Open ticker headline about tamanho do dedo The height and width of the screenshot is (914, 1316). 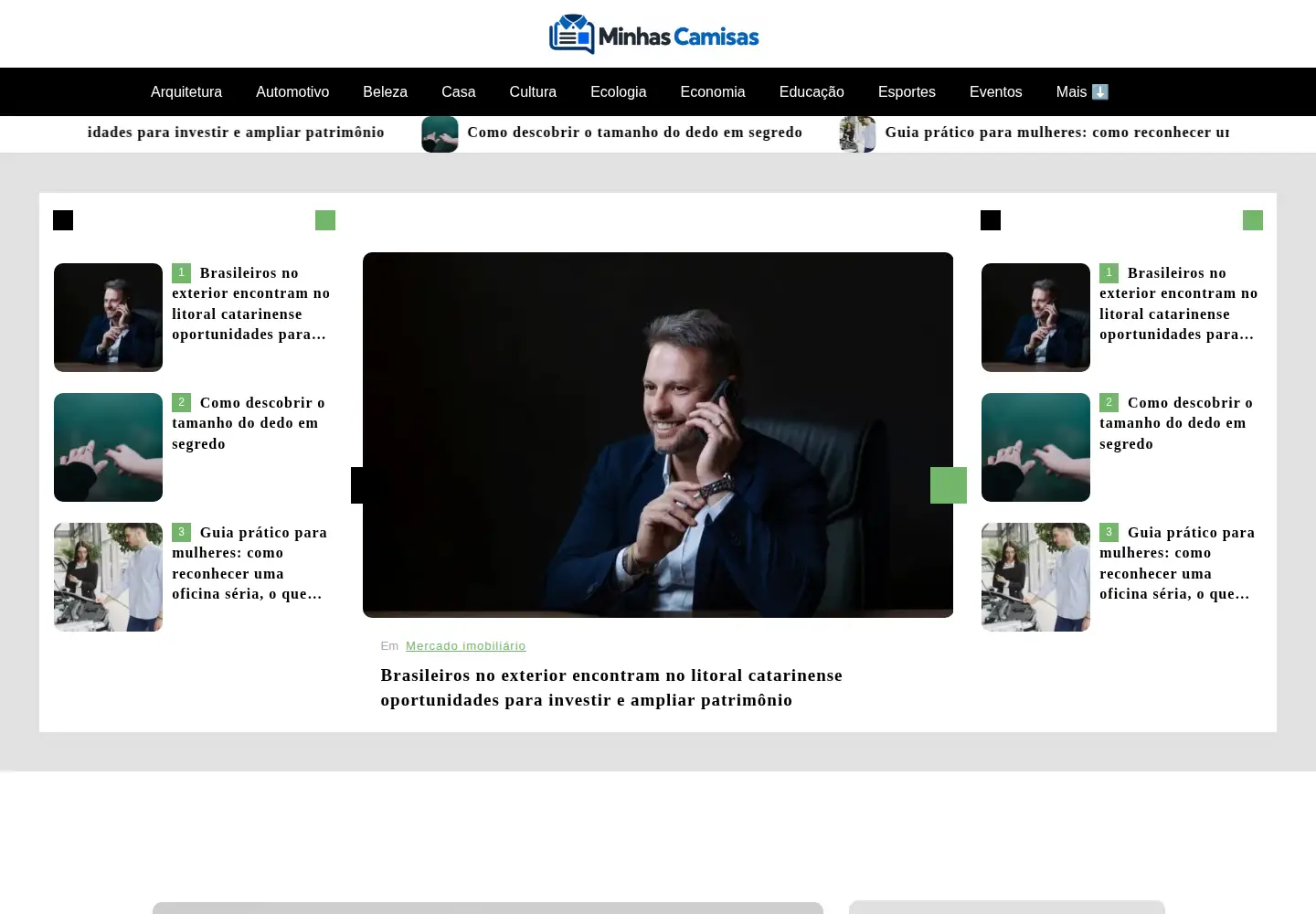[x=634, y=133]
